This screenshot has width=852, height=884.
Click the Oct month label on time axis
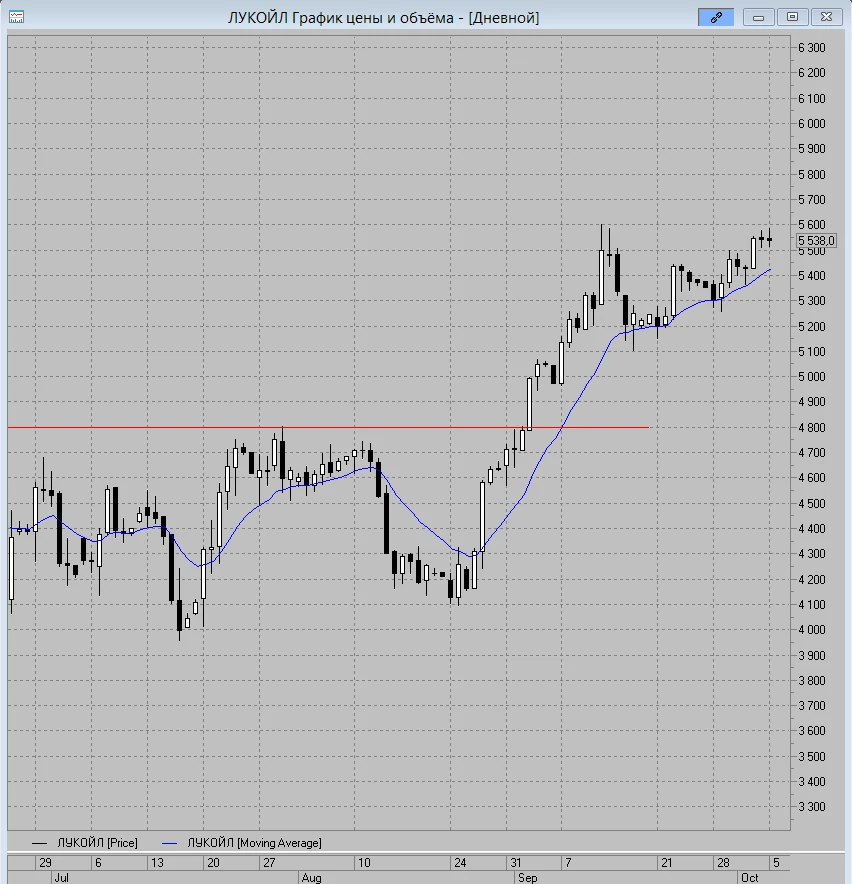pos(749,878)
